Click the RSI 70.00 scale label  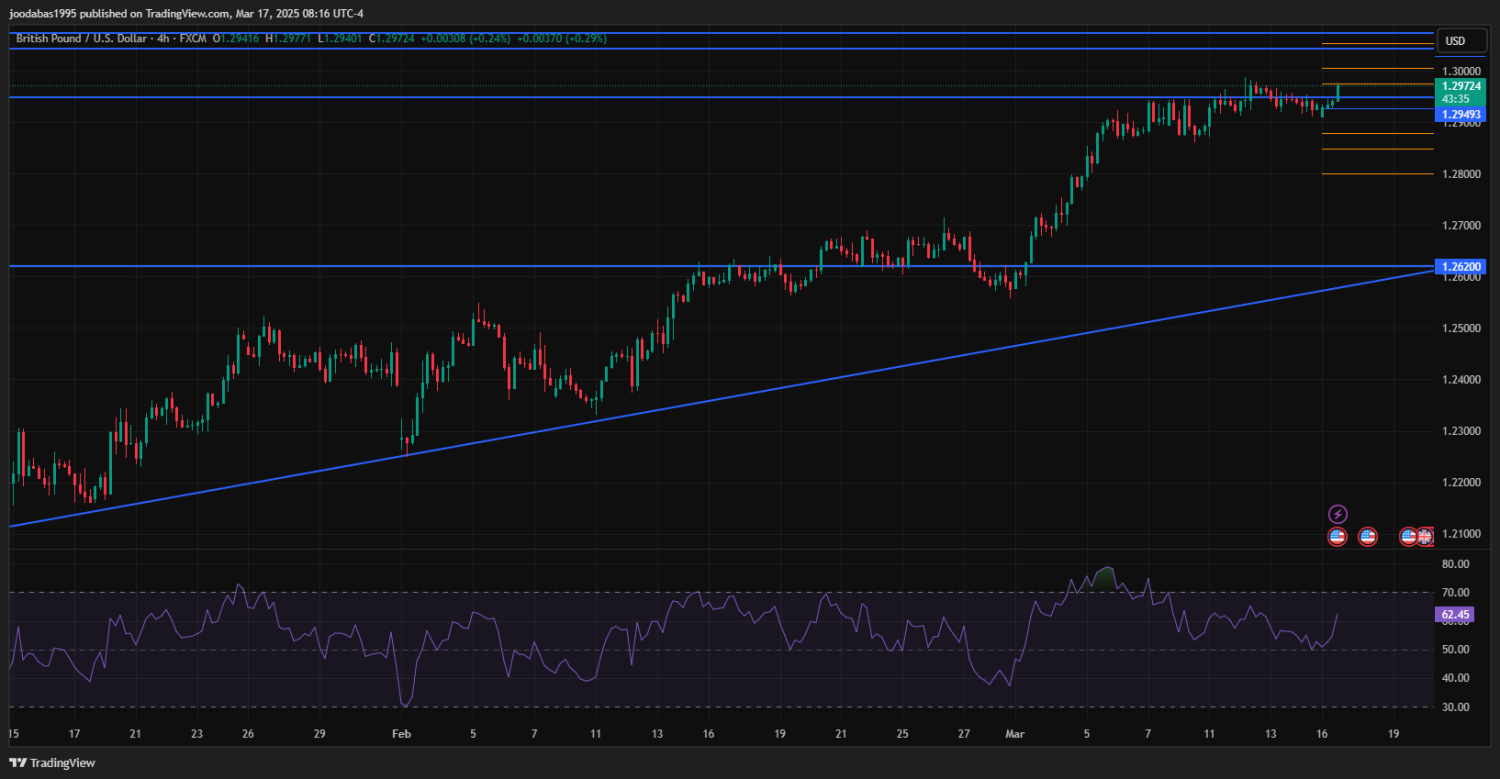1457,593
